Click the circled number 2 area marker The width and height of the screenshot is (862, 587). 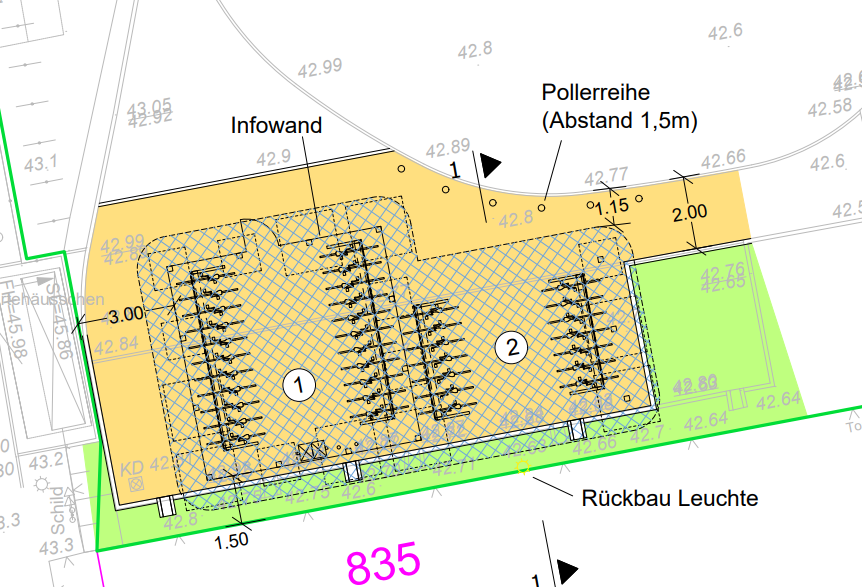point(511,348)
